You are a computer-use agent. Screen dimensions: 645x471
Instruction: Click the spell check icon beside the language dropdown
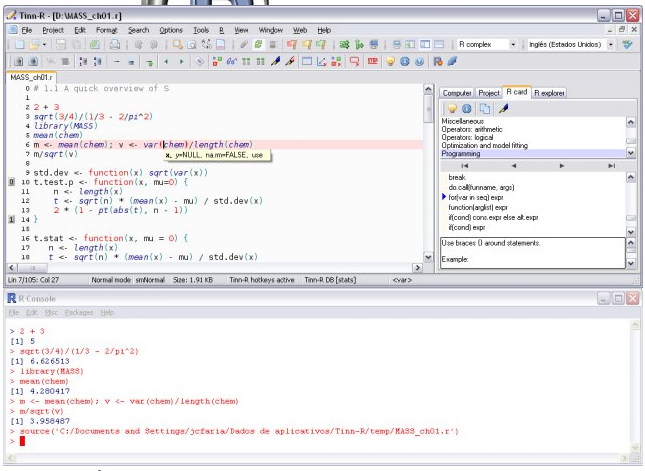pyautogui.click(x=627, y=45)
